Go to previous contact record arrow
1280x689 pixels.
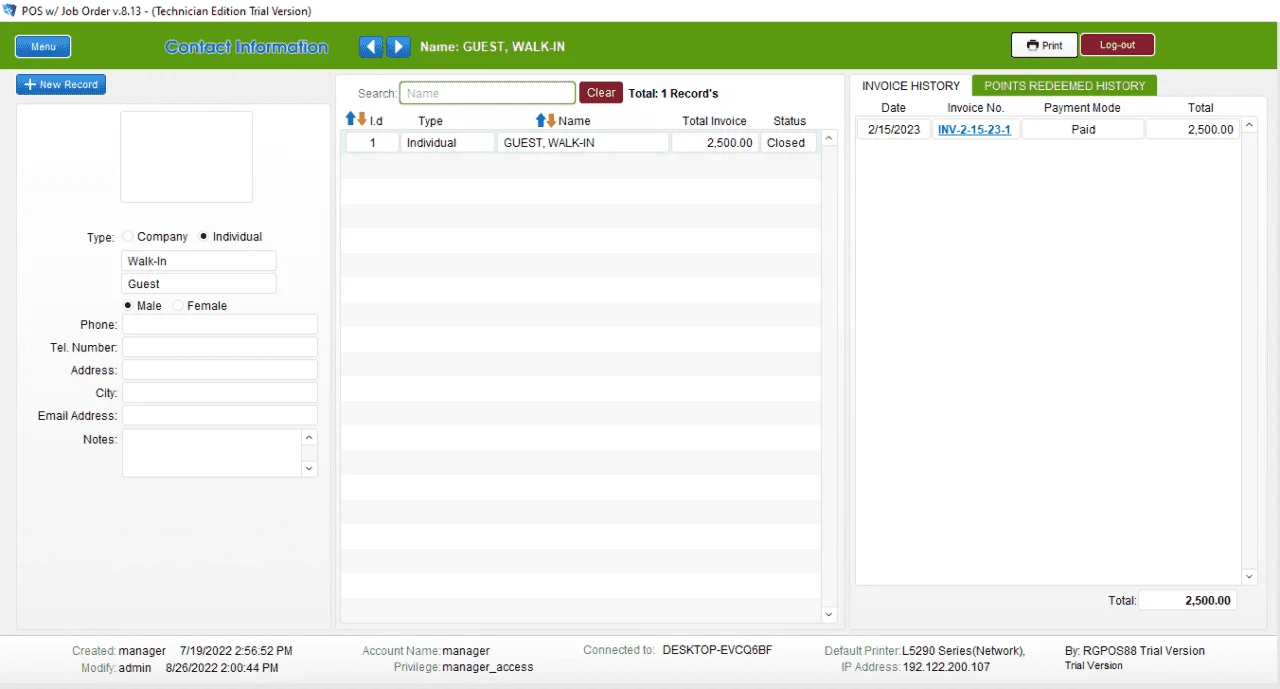371,46
